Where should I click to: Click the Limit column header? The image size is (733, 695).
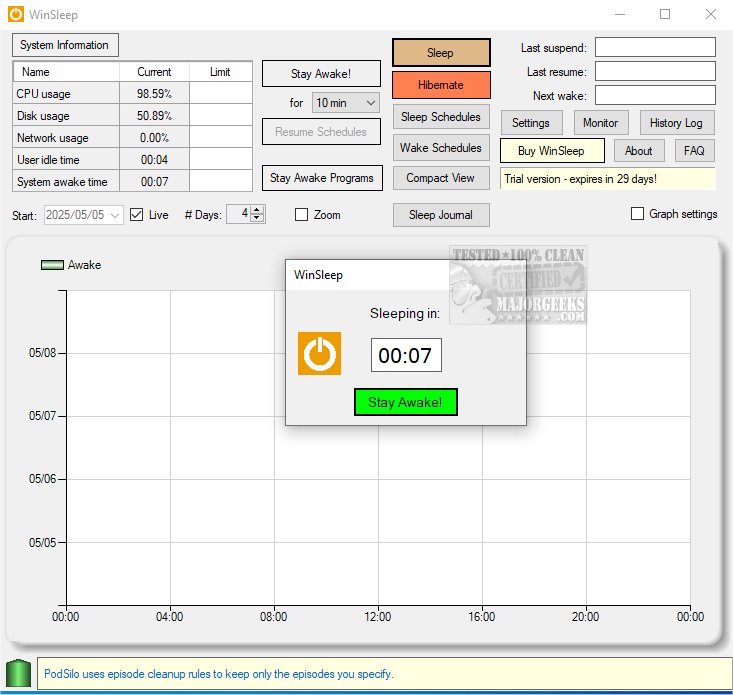coord(221,72)
